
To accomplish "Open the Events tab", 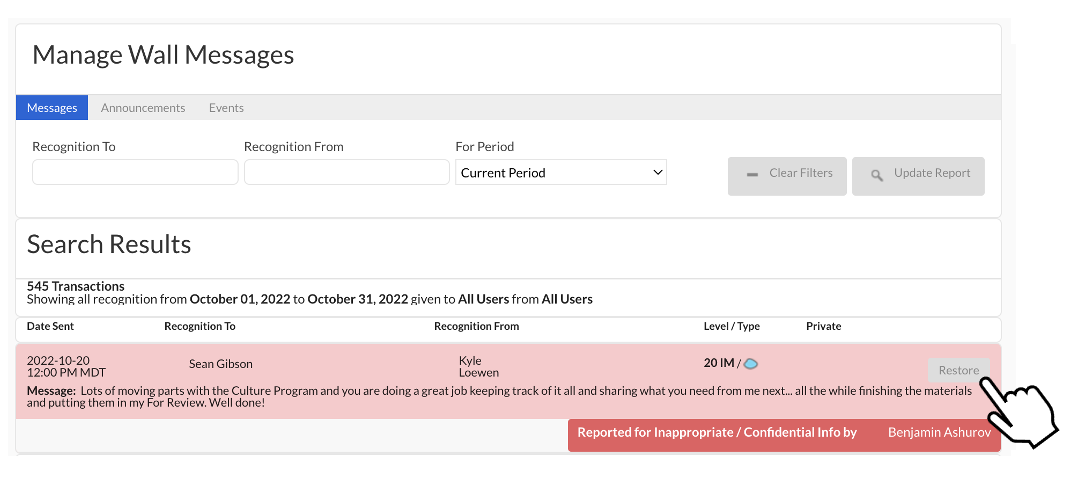I will [x=226, y=107].
